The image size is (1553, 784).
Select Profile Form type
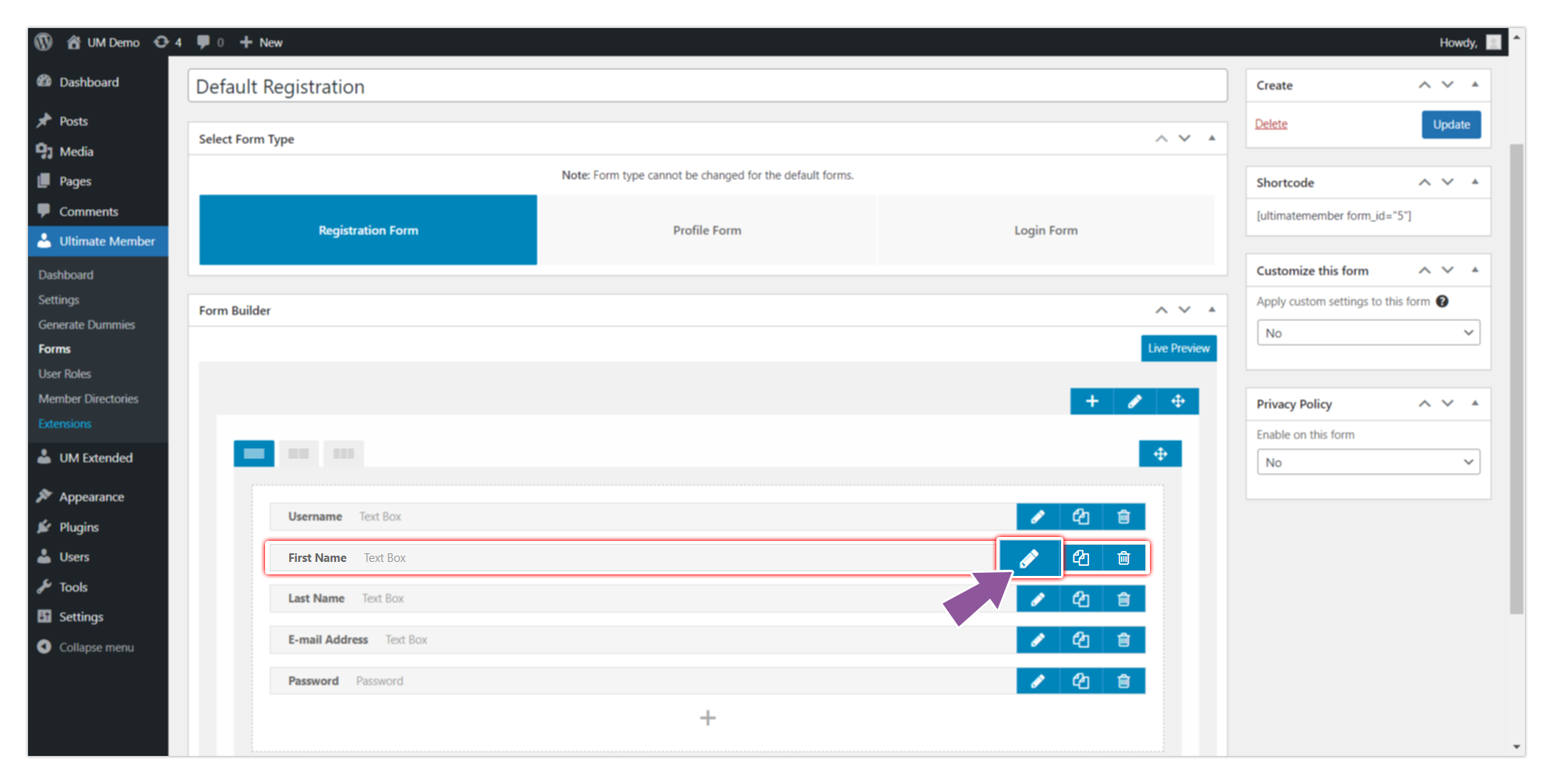pyautogui.click(x=707, y=230)
